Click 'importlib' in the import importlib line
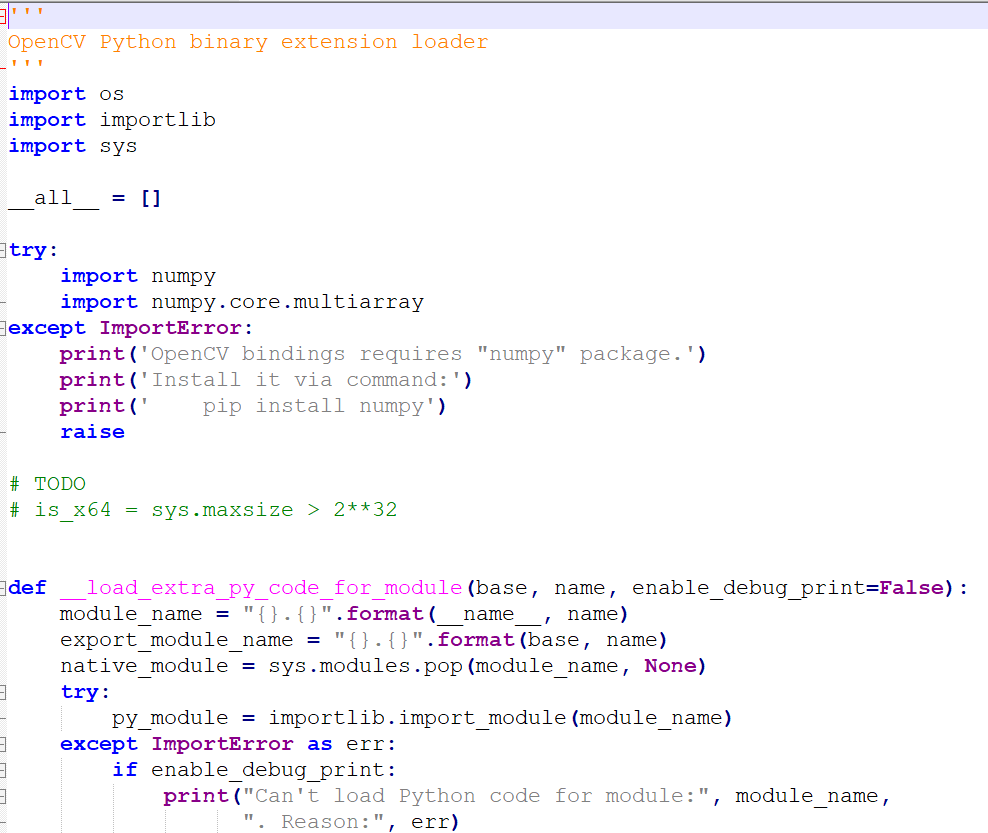Viewport: 988px width, 833px height. (x=158, y=120)
